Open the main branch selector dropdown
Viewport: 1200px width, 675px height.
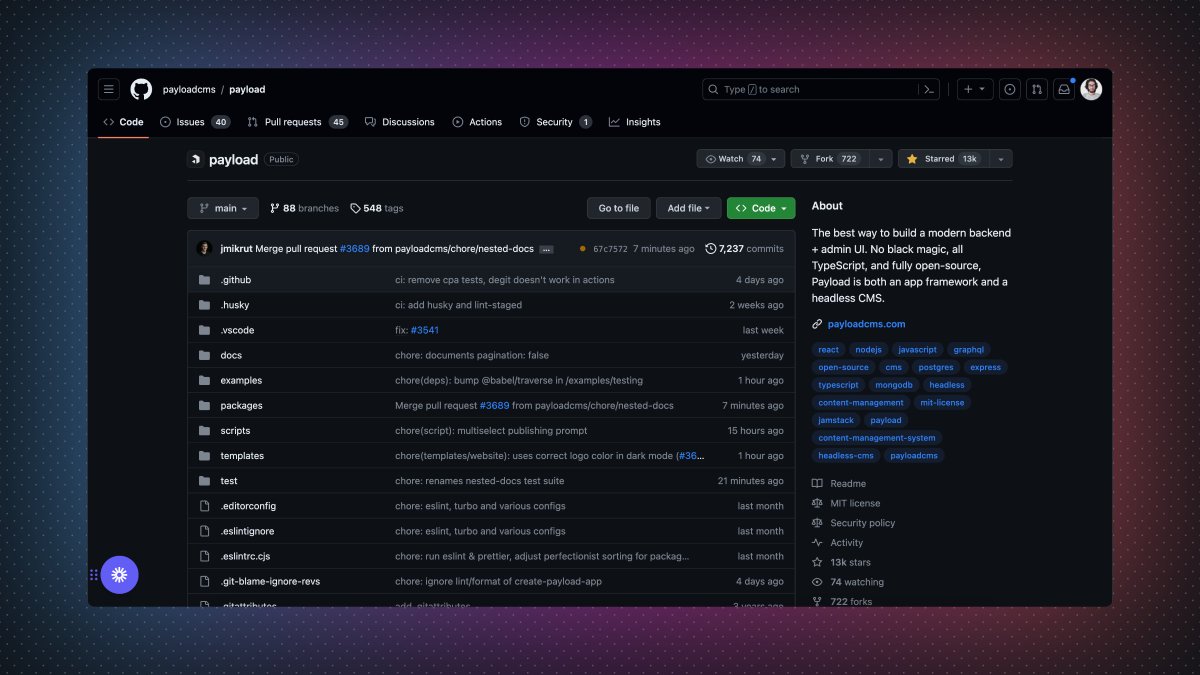click(222, 208)
